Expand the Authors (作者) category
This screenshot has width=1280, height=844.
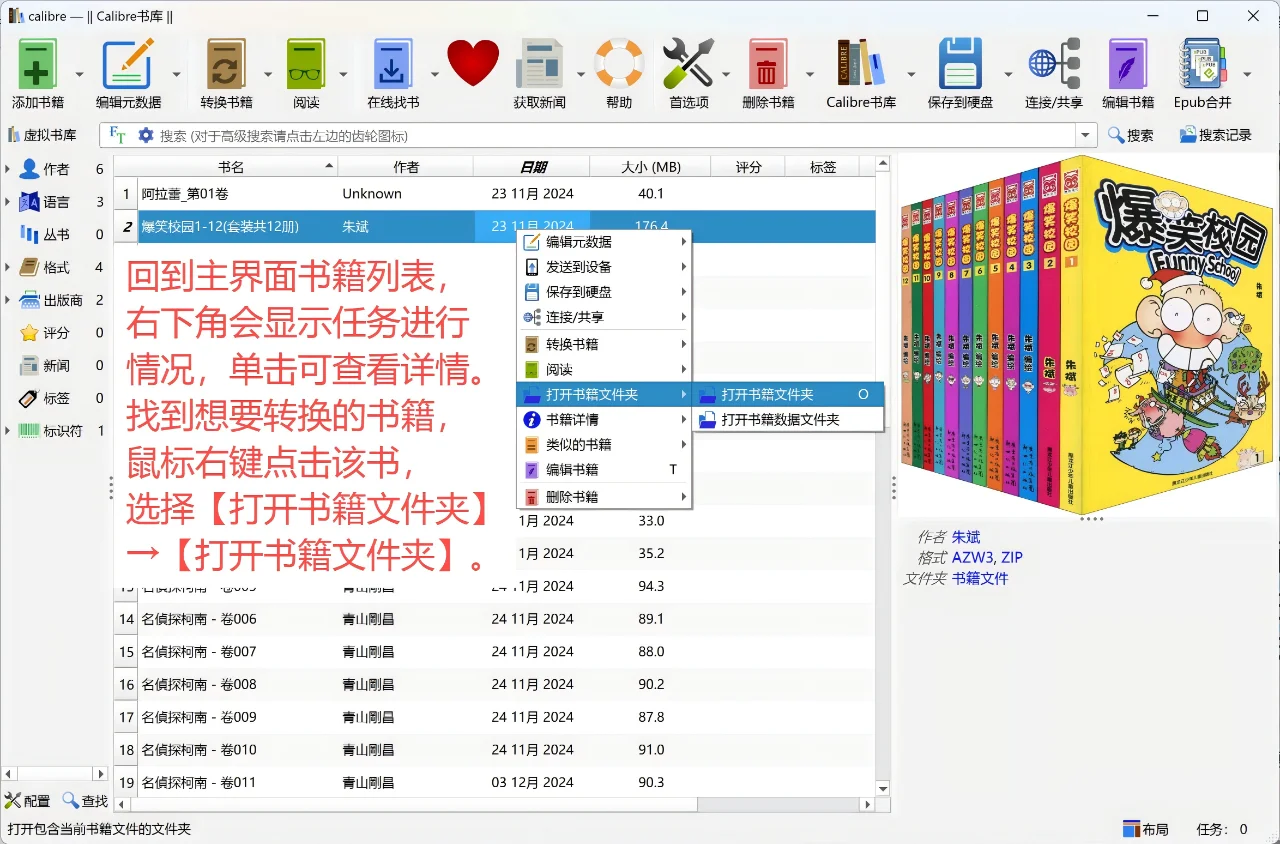tap(8, 169)
